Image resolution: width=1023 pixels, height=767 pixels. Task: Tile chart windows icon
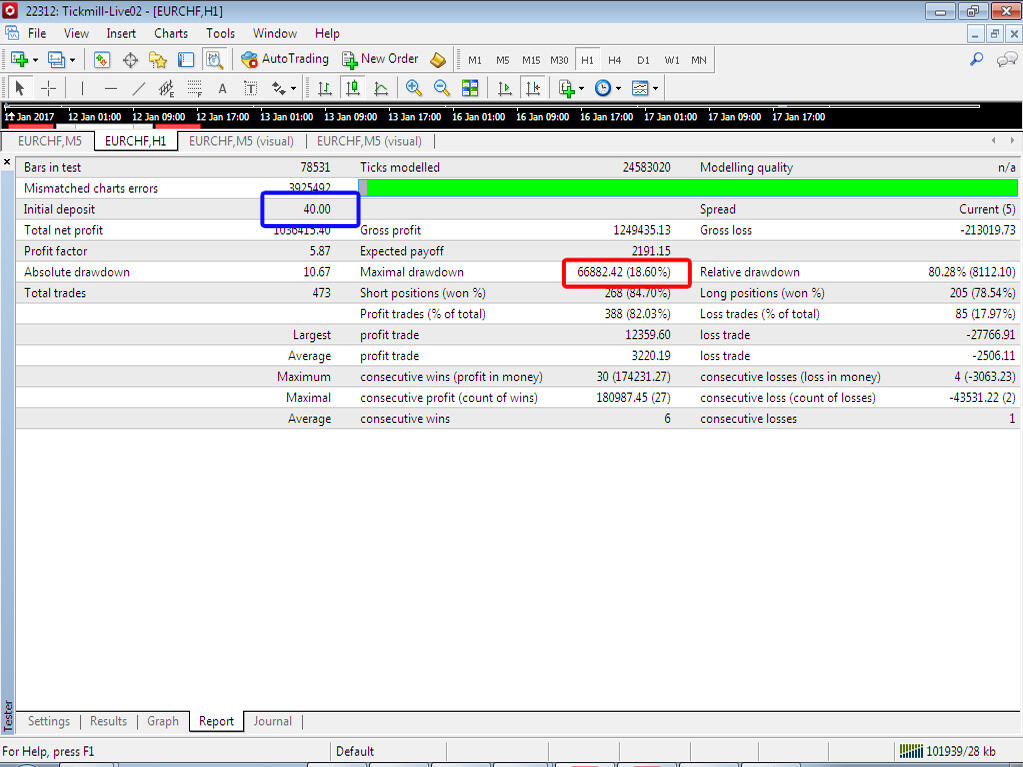point(470,88)
